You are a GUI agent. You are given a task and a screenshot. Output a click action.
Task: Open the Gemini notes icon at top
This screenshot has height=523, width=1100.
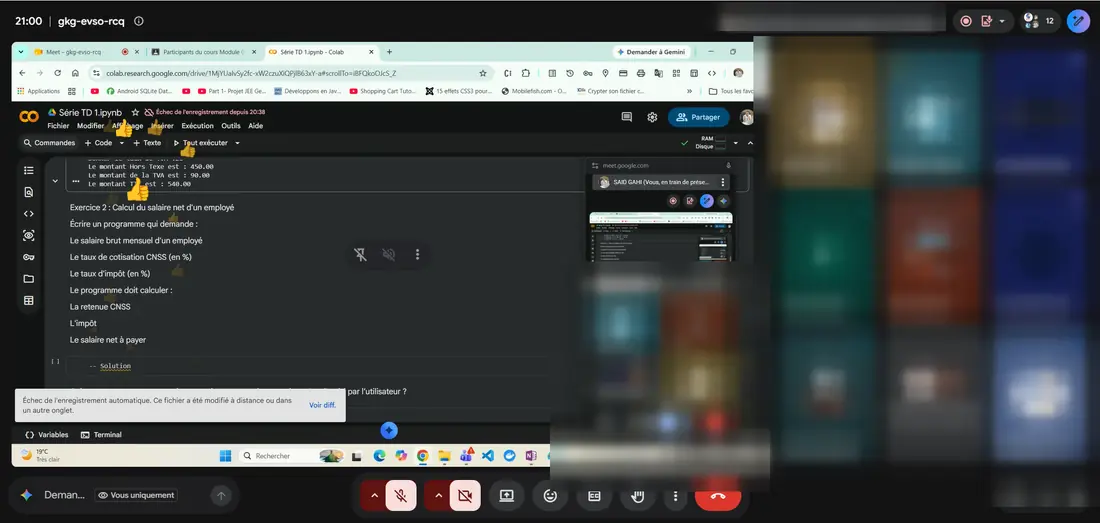pyautogui.click(x=986, y=21)
